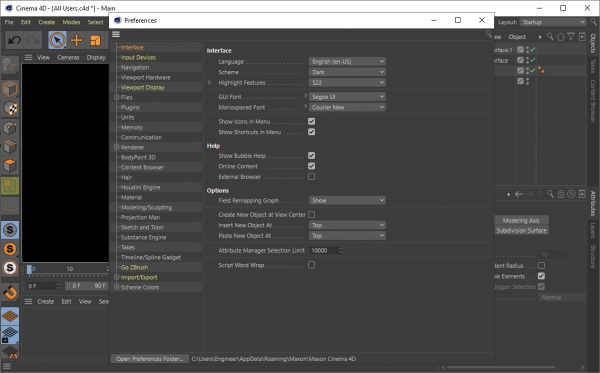This screenshot has width=600, height=373.
Task: Open the Language dropdown
Action: 347,62
